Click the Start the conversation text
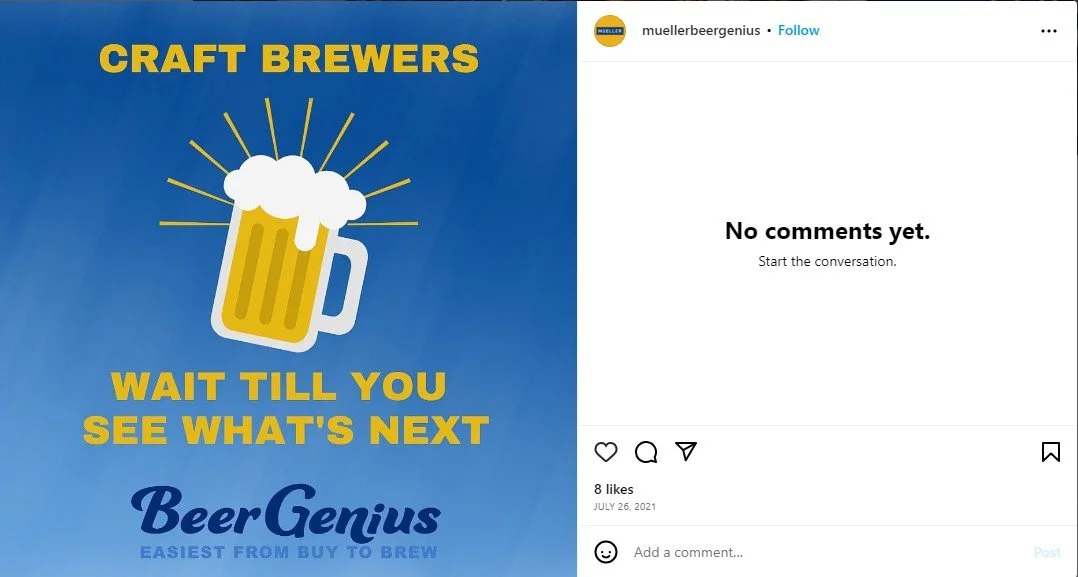This screenshot has width=1078, height=577. [x=827, y=261]
